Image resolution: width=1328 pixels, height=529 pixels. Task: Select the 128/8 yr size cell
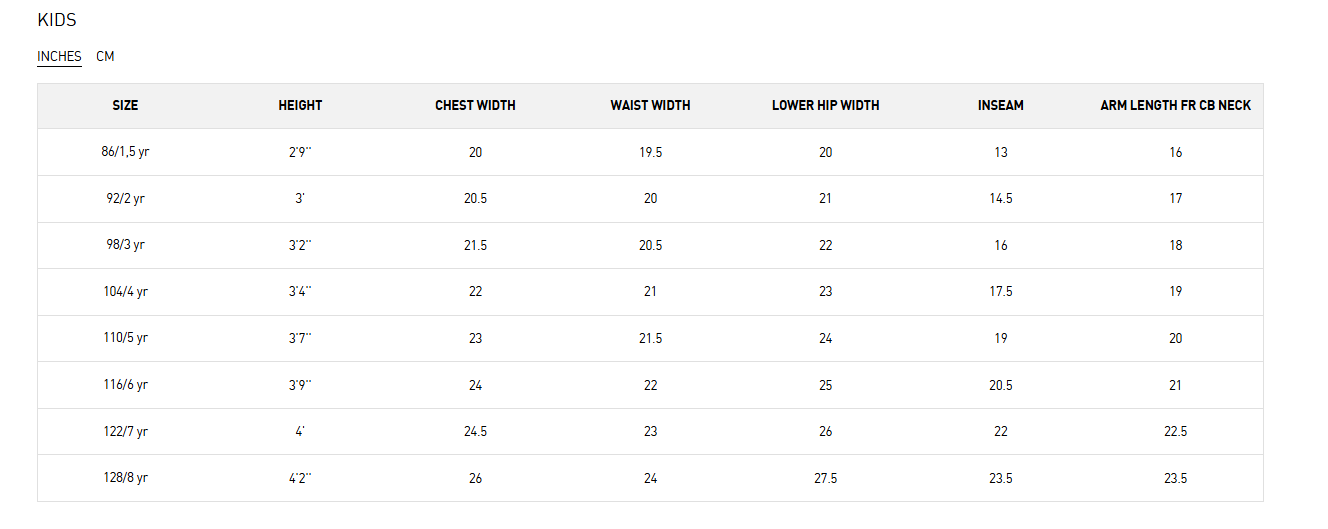[125, 478]
